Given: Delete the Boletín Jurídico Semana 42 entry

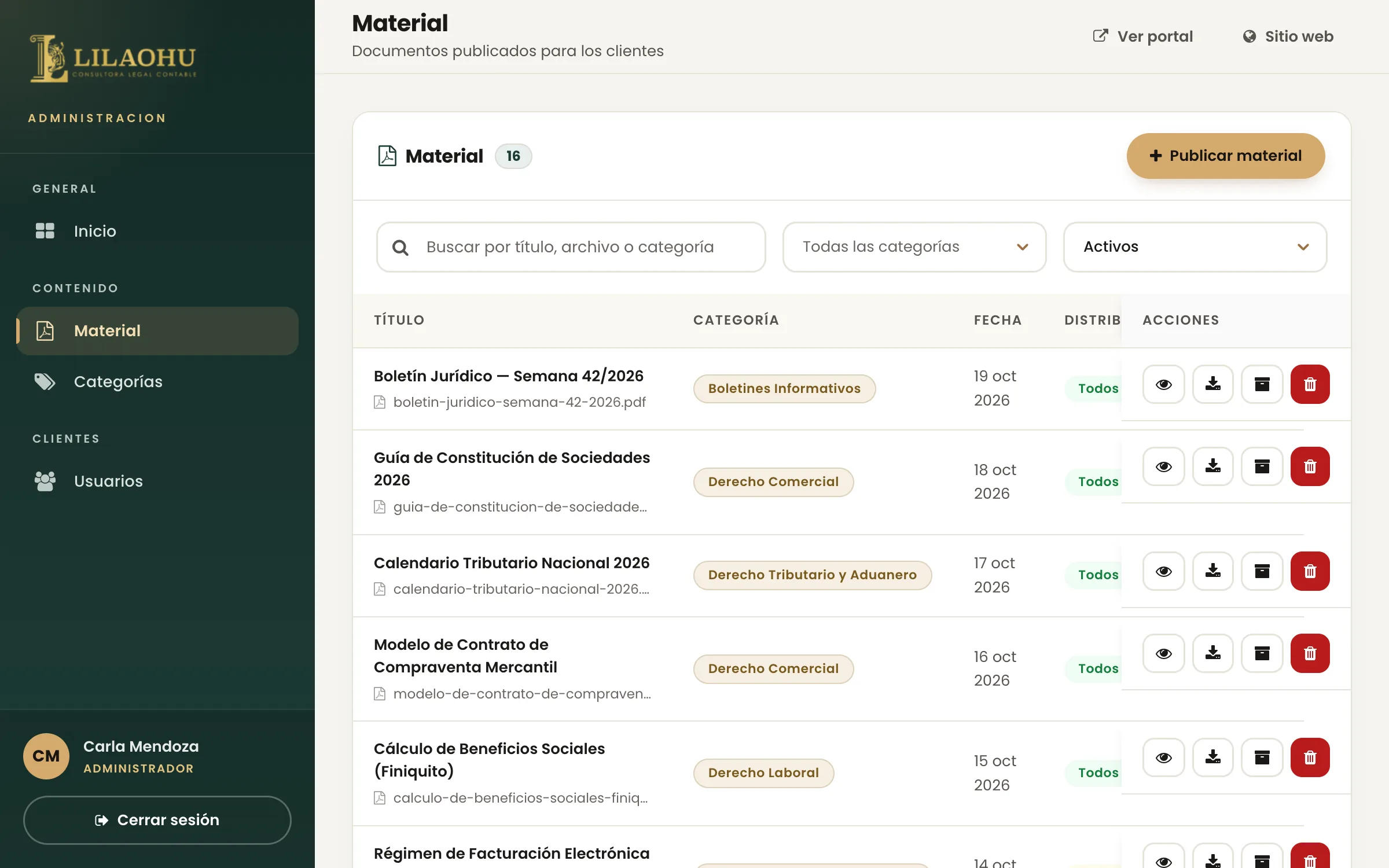Looking at the screenshot, I should 1310,384.
